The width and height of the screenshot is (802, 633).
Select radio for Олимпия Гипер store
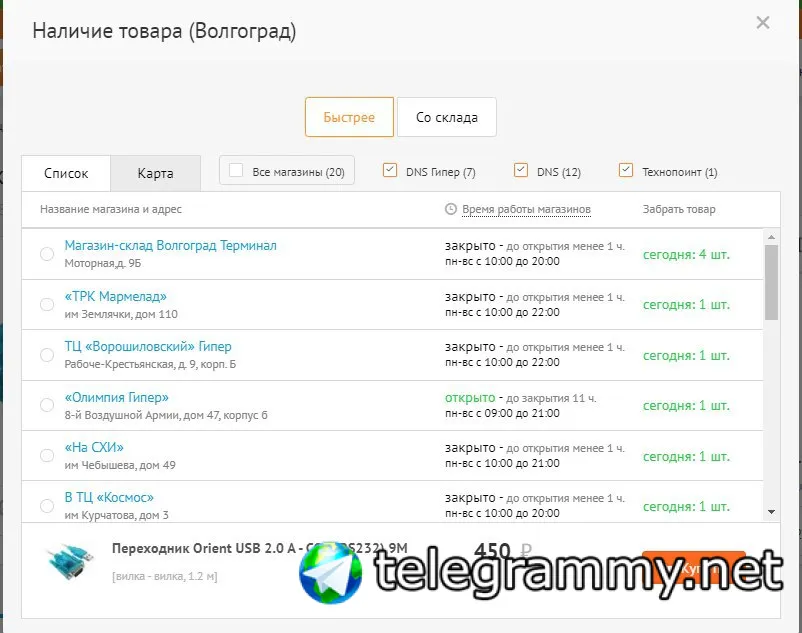pos(47,405)
